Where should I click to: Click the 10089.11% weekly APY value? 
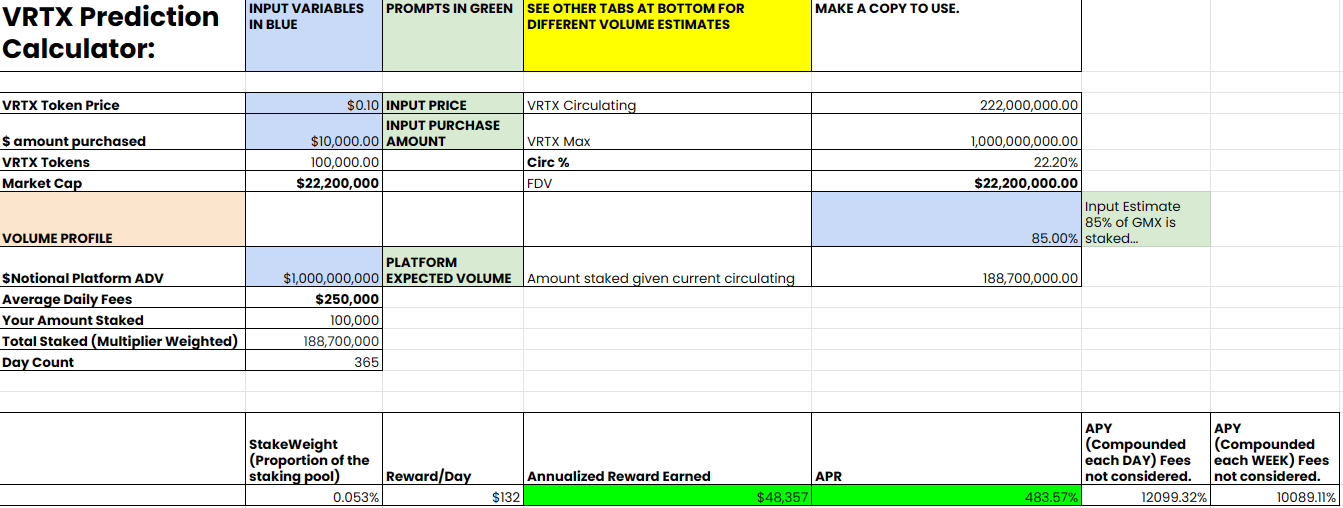pos(1275,497)
